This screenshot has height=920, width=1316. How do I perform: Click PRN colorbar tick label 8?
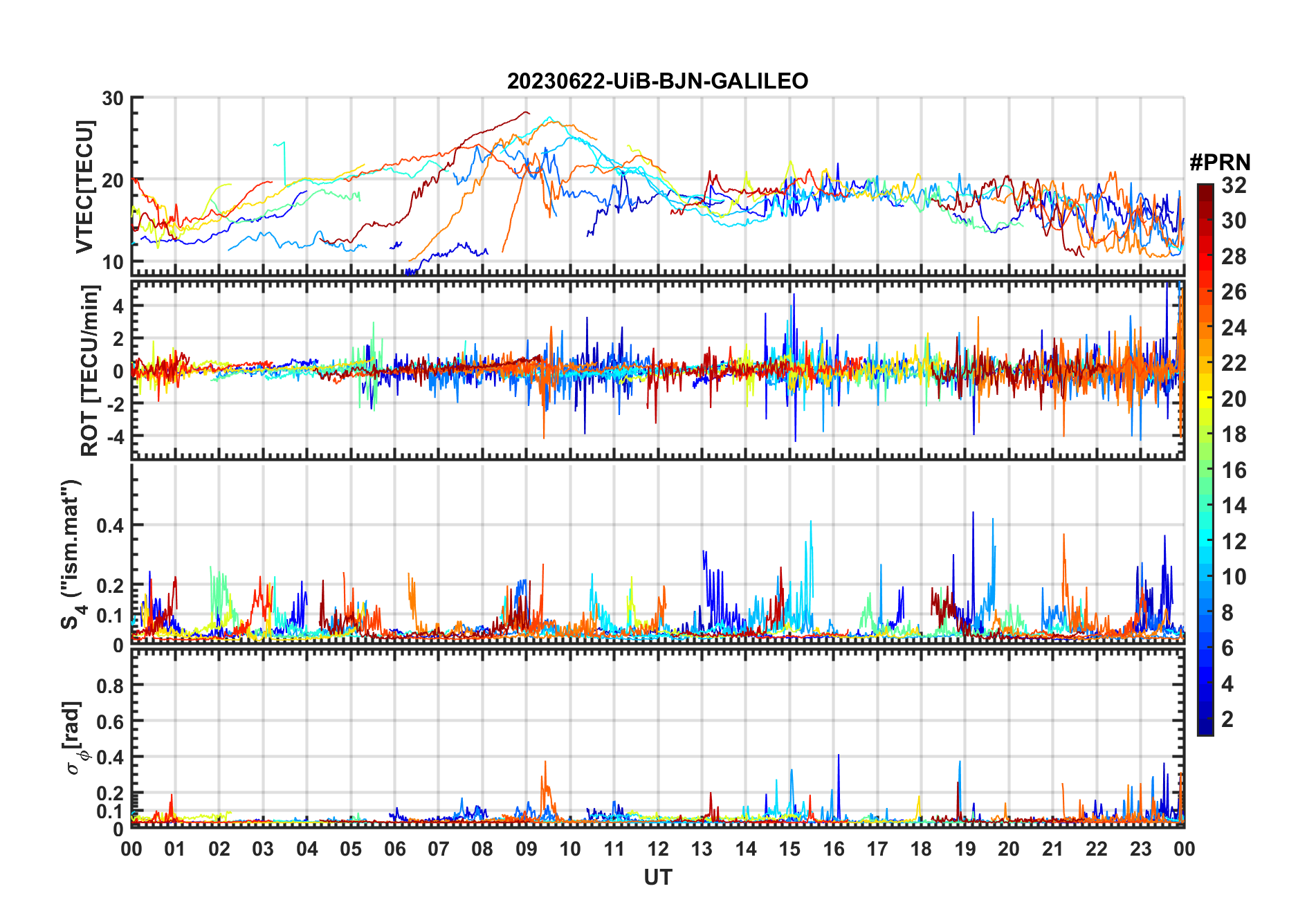[x=1227, y=613]
